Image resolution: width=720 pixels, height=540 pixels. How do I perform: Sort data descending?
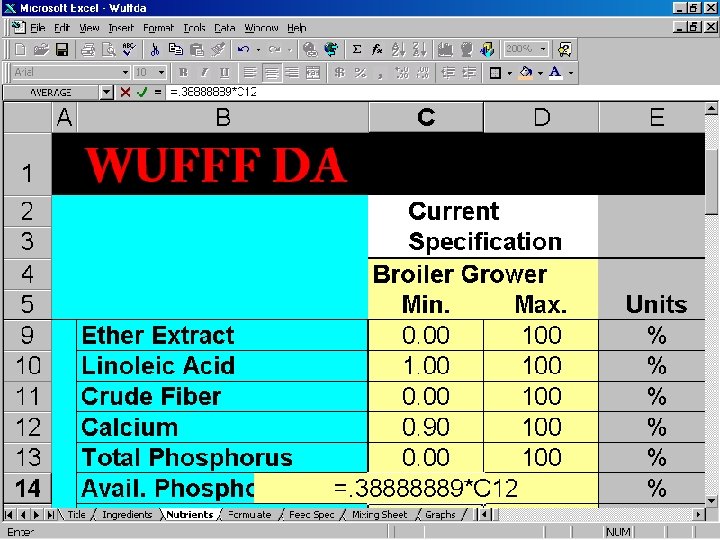[x=420, y=49]
